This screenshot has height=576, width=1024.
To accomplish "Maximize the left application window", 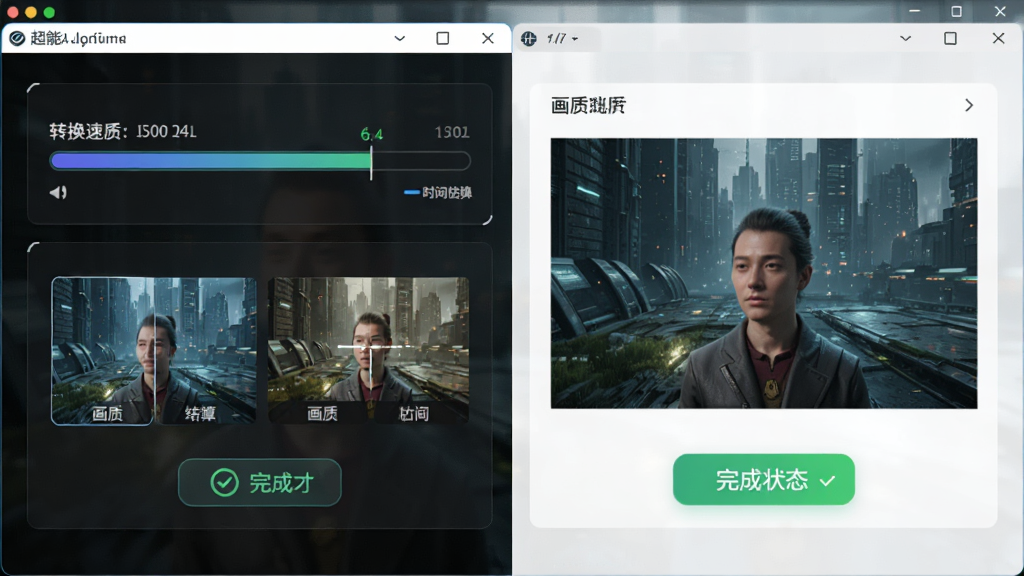I will [442, 39].
